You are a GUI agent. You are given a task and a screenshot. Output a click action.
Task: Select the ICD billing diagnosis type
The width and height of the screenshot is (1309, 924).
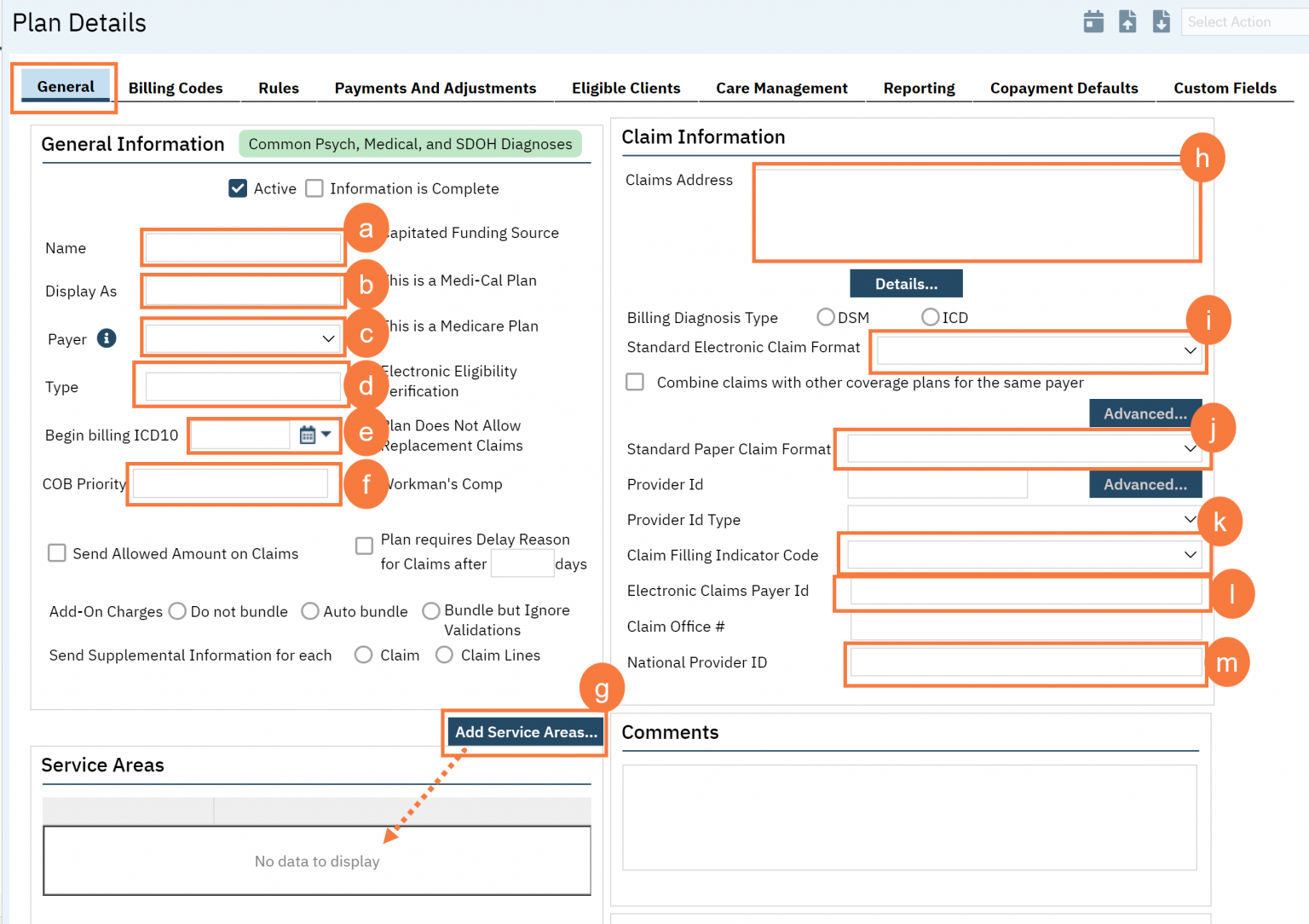click(930, 316)
